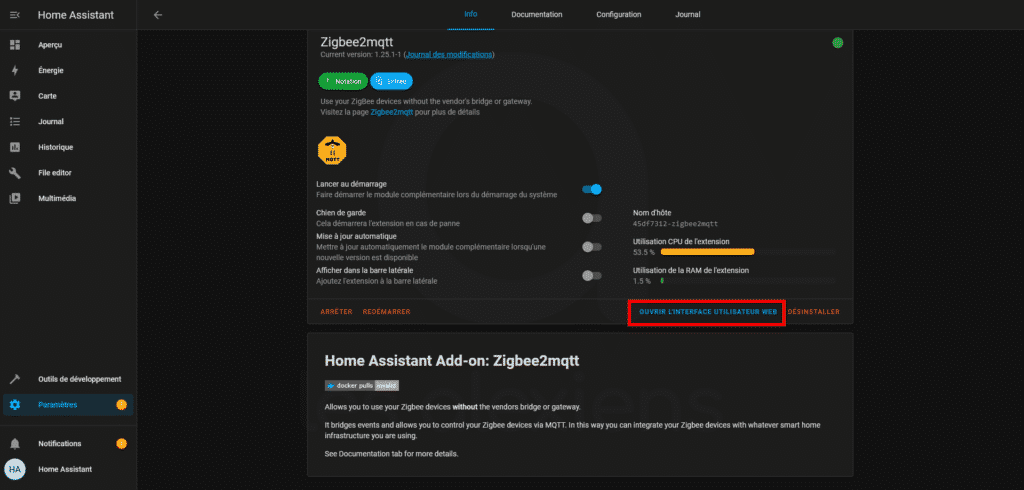
Task: Select the Carte sidebar item
Action: pyautogui.click(x=69, y=96)
